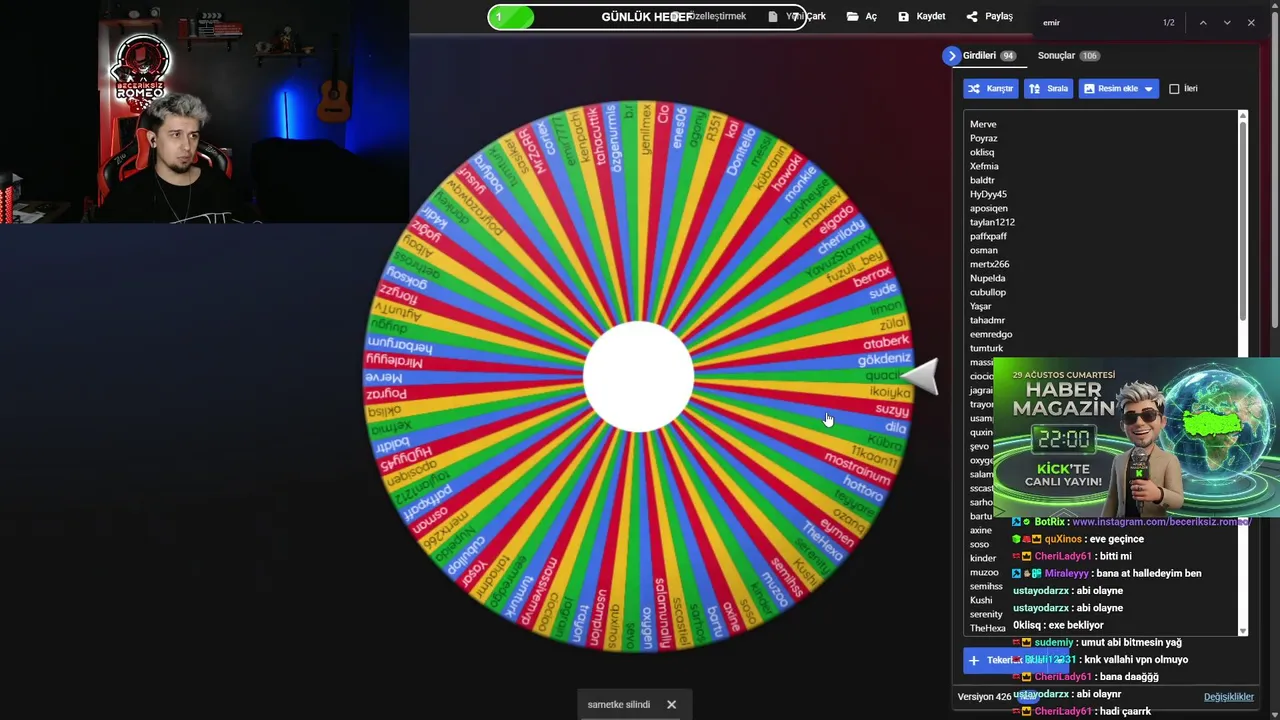This screenshot has width=1280, height=720.
Task: Click the Günlük Hedef progress bar
Action: (x=646, y=17)
